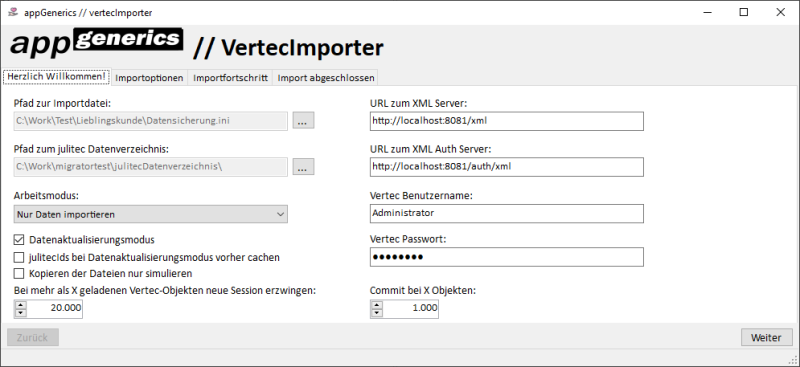The image size is (800, 367).
Task: Open the Import abgeschlossen tab
Action: point(326,78)
